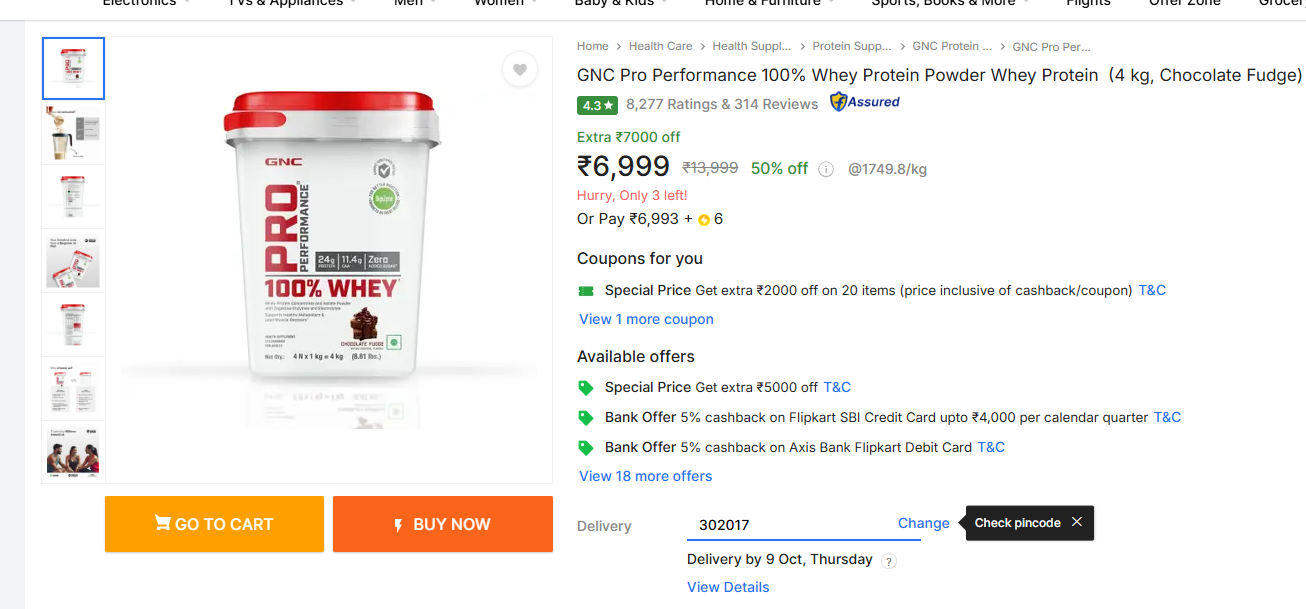Click the delivery date help question icon
The image size is (1306, 609).
pyautogui.click(x=889, y=561)
